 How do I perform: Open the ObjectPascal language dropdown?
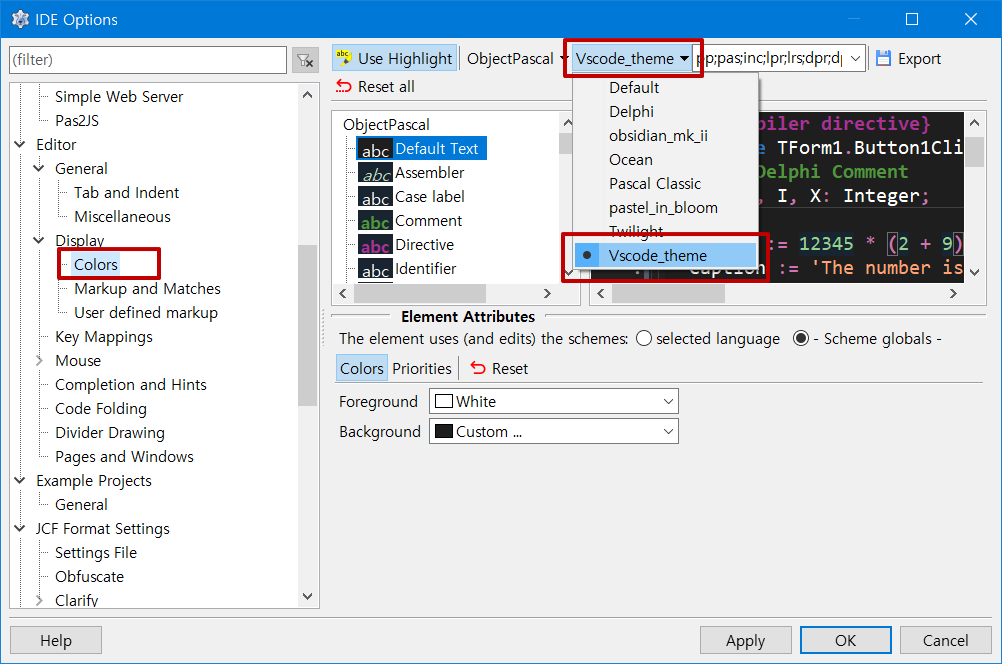516,58
